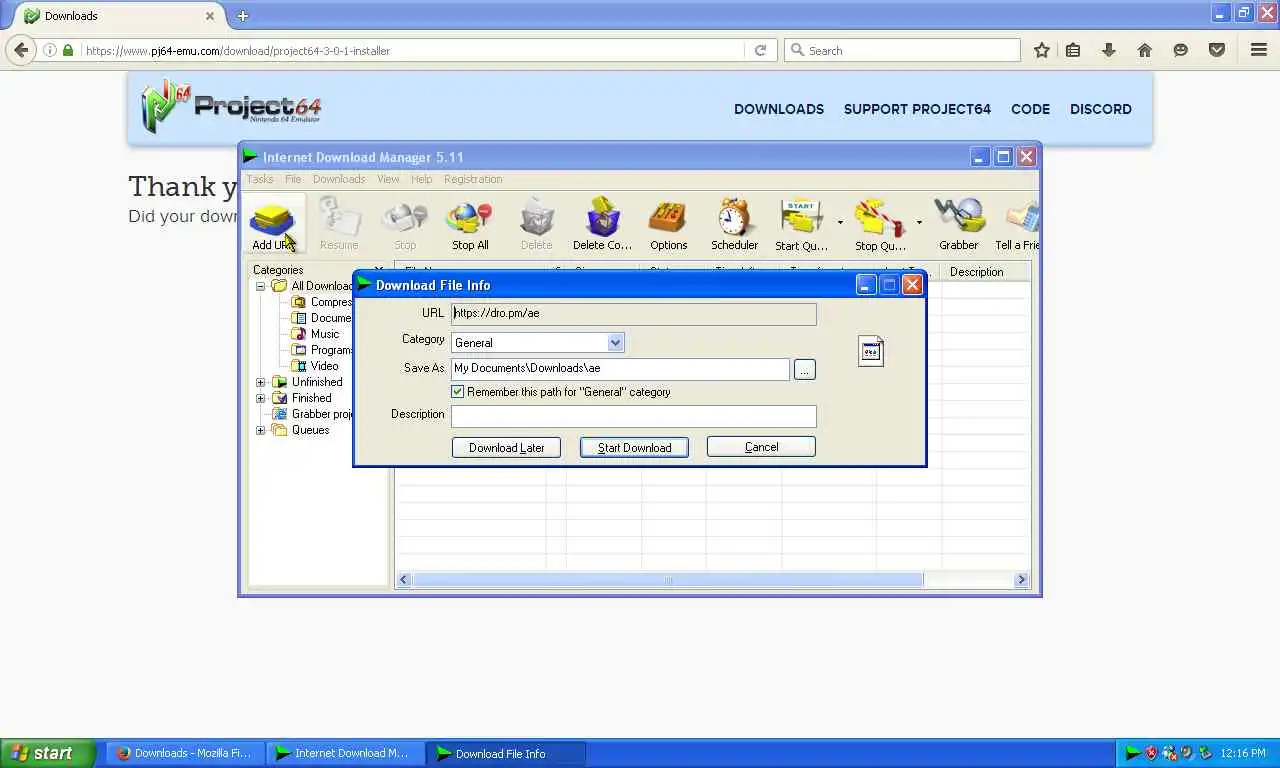Click the horizontal scrollbar of download list
Viewport: 1280px width, 768px height.
[x=668, y=579]
